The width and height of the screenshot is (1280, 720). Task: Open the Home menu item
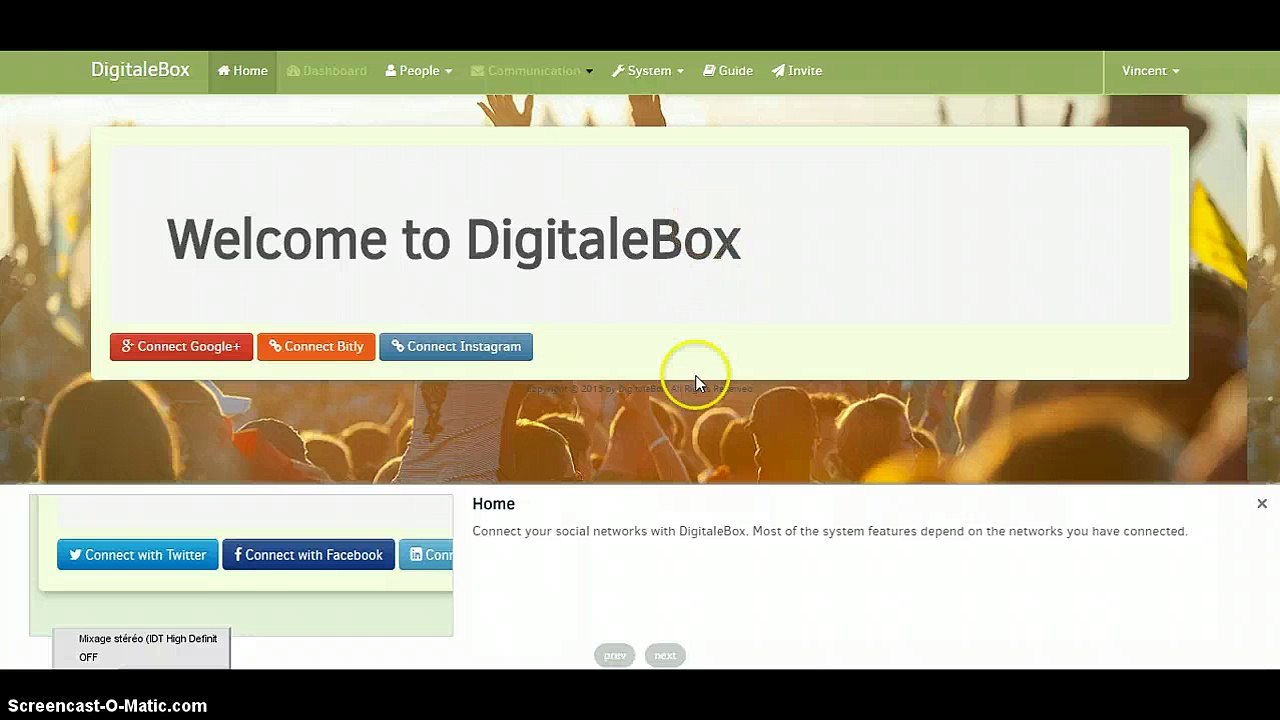pyautogui.click(x=243, y=71)
